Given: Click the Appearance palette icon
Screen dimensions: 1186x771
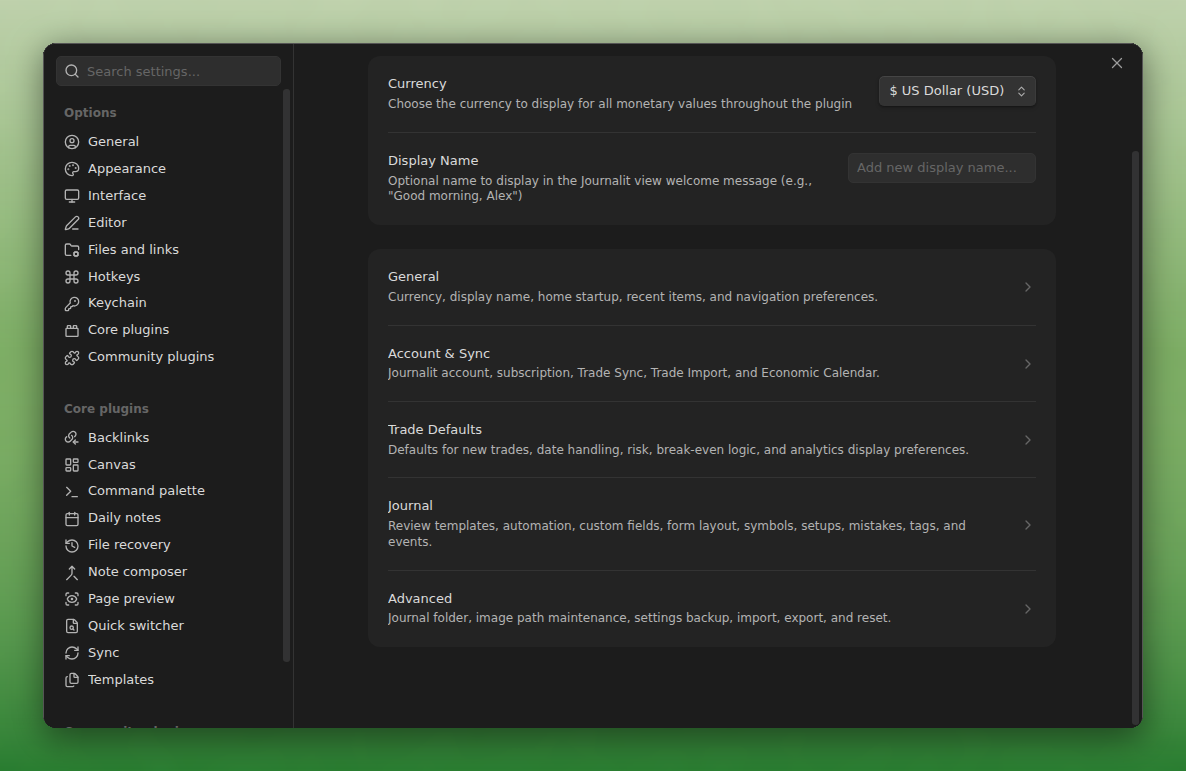Looking at the screenshot, I should tap(72, 169).
